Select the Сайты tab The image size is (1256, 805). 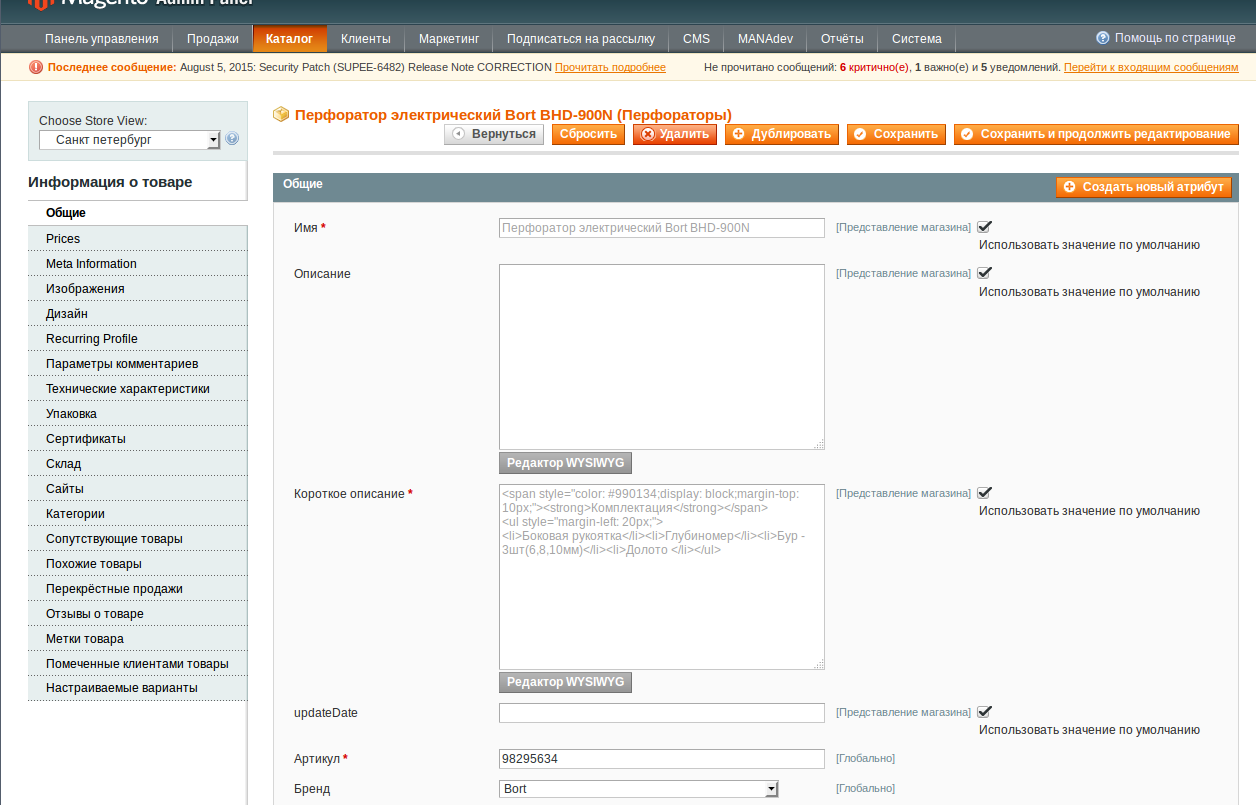137,488
